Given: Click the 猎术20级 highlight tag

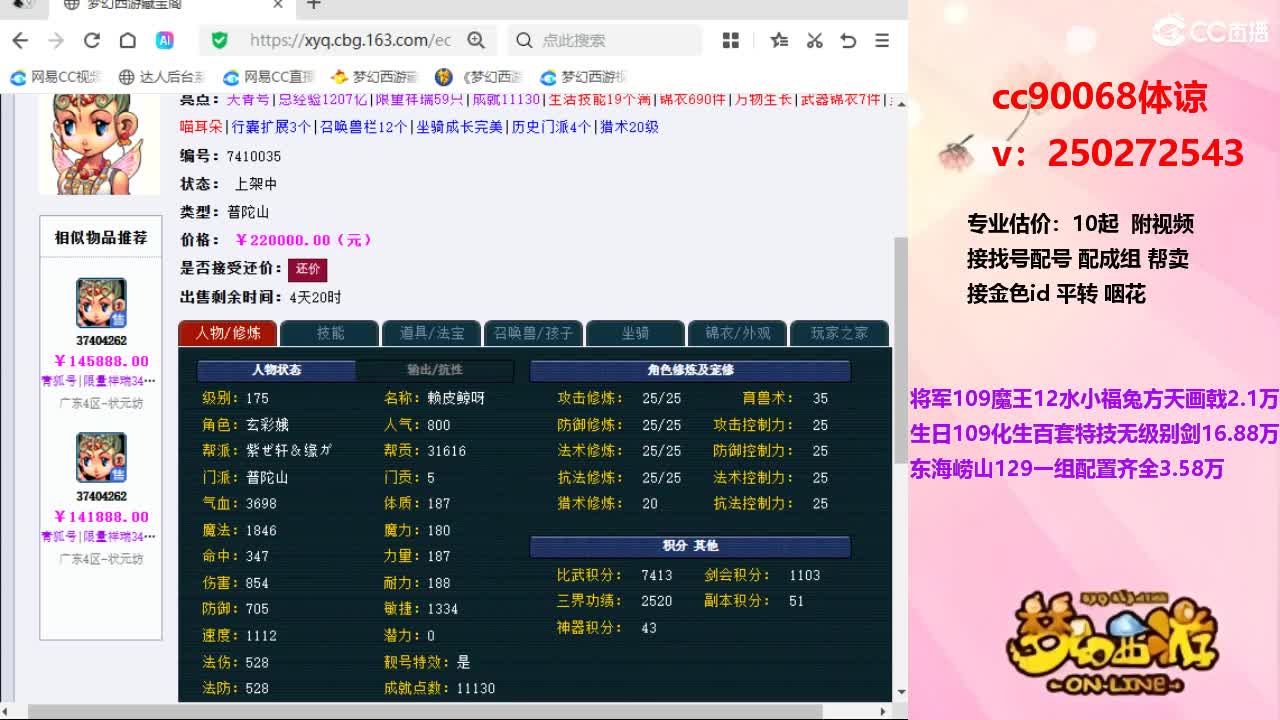Looking at the screenshot, I should (x=629, y=127).
